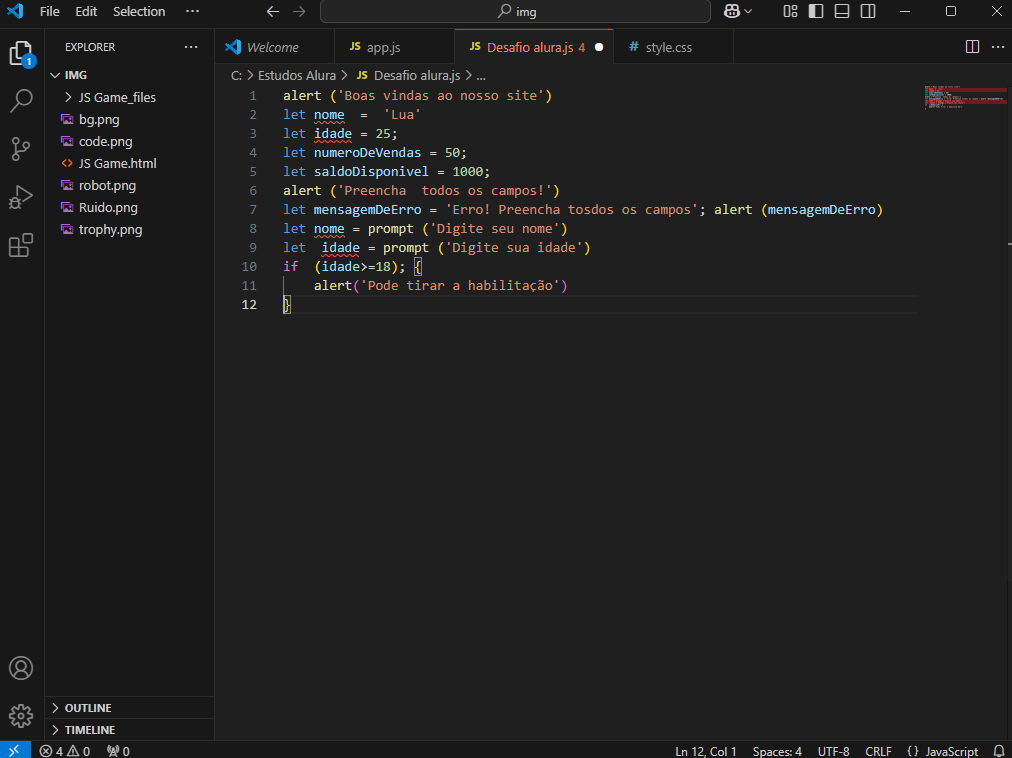Go forward with the right arrow
1012x758 pixels.
299,12
